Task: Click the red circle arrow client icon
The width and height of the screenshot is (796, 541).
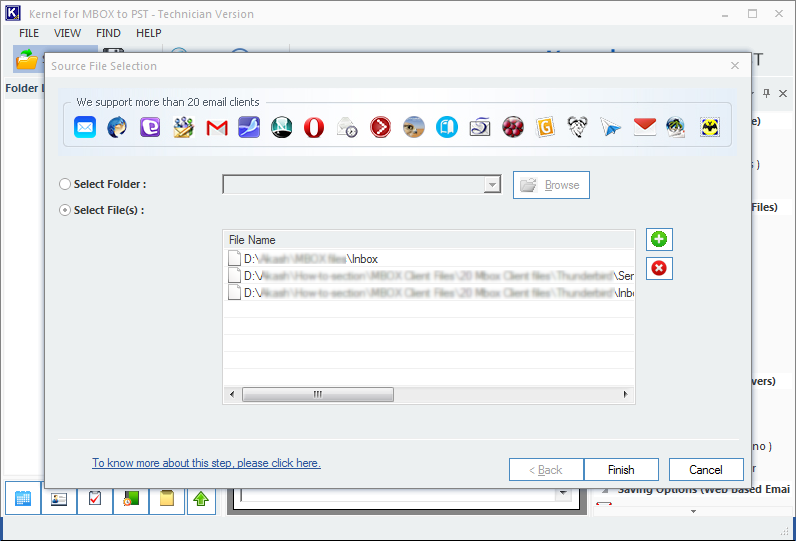Action: (381, 127)
